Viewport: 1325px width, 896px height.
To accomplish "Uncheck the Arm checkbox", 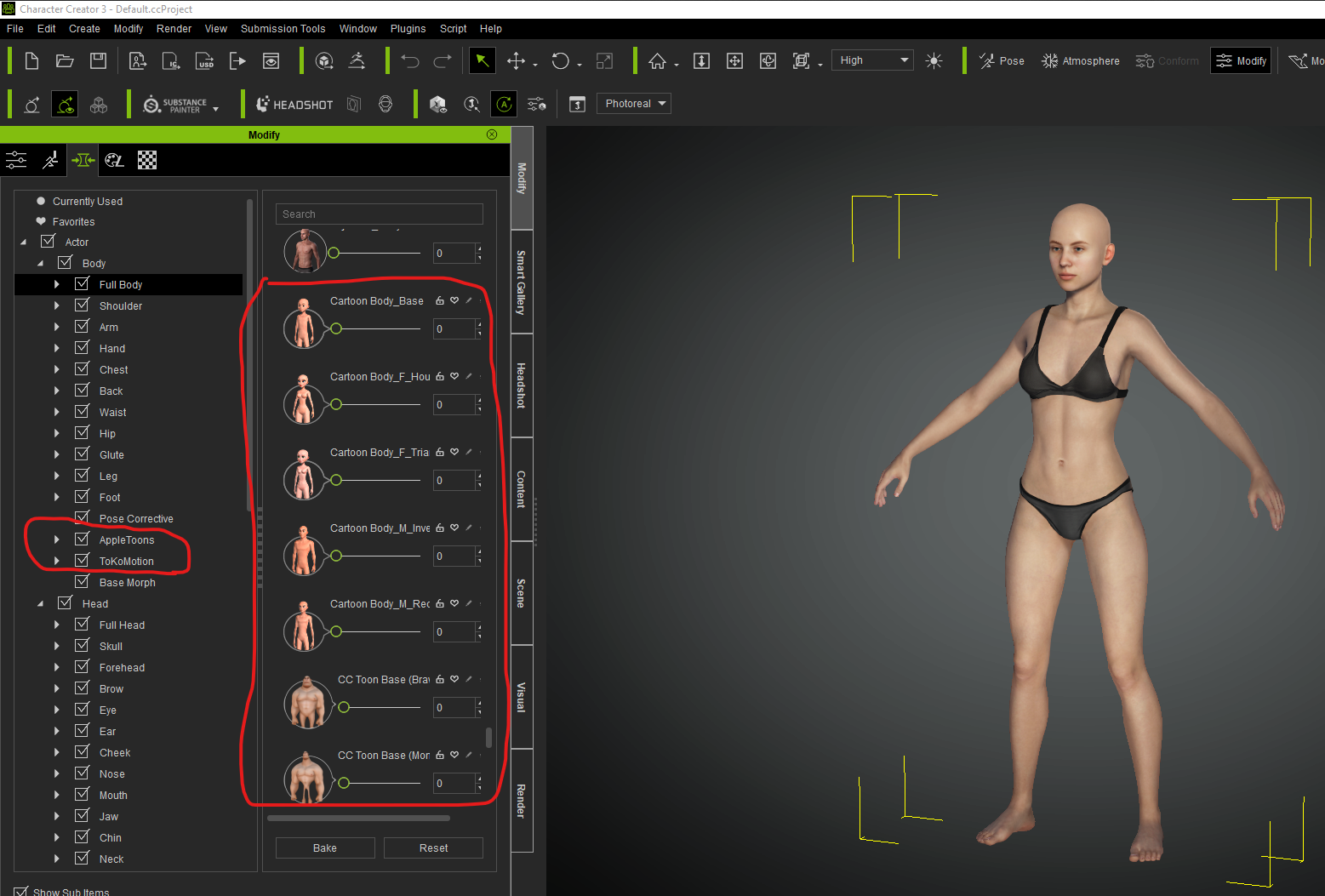I will [83, 326].
